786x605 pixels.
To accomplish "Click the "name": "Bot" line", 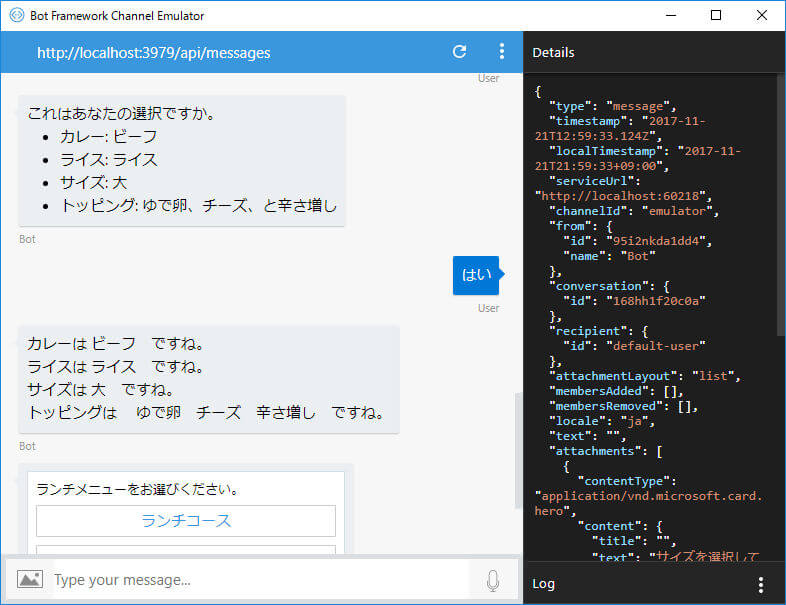I will pyautogui.click(x=609, y=256).
